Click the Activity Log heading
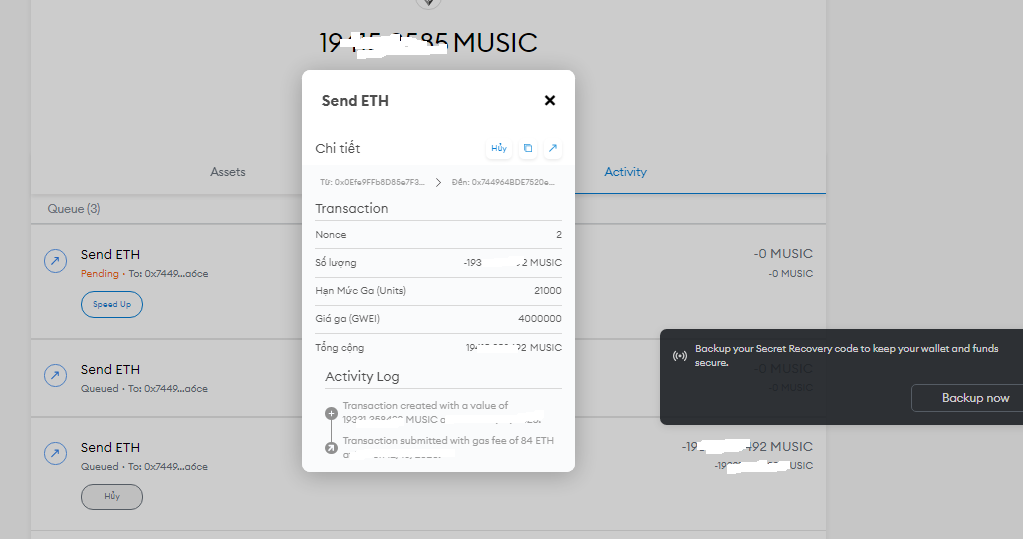The image size is (1023, 539). coord(362,377)
